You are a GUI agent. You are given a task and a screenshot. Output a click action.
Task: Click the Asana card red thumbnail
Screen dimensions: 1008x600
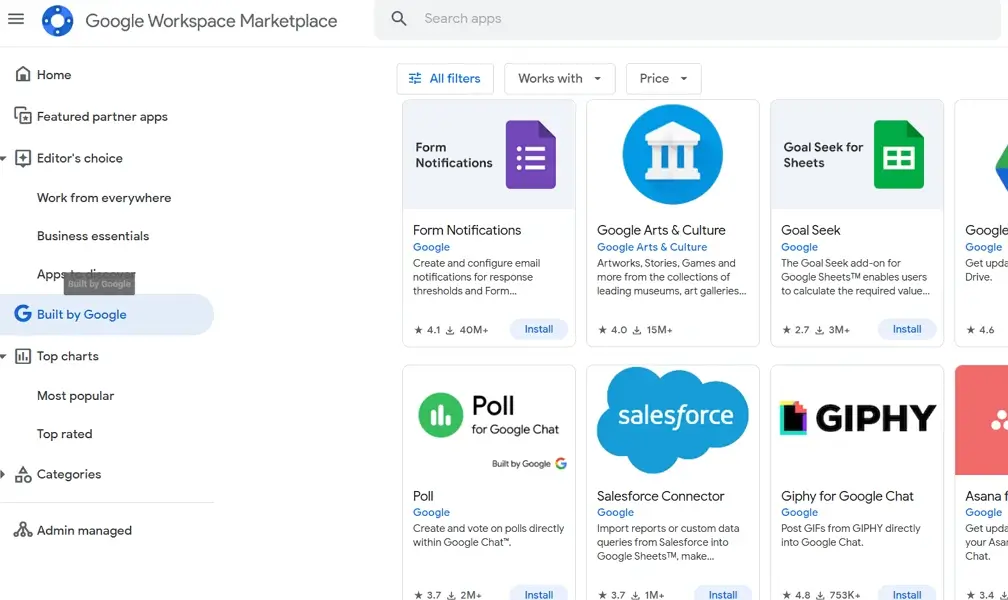[982, 420]
